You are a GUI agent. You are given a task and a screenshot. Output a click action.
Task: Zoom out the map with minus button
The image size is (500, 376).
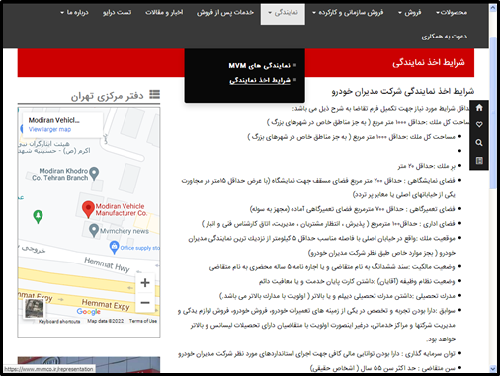[145, 302]
